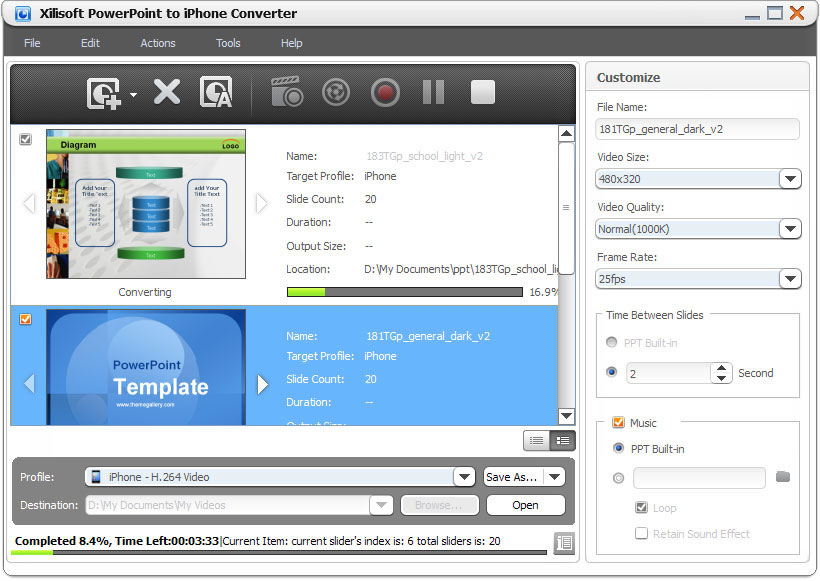Uncheck the Music checkbox

point(617,423)
